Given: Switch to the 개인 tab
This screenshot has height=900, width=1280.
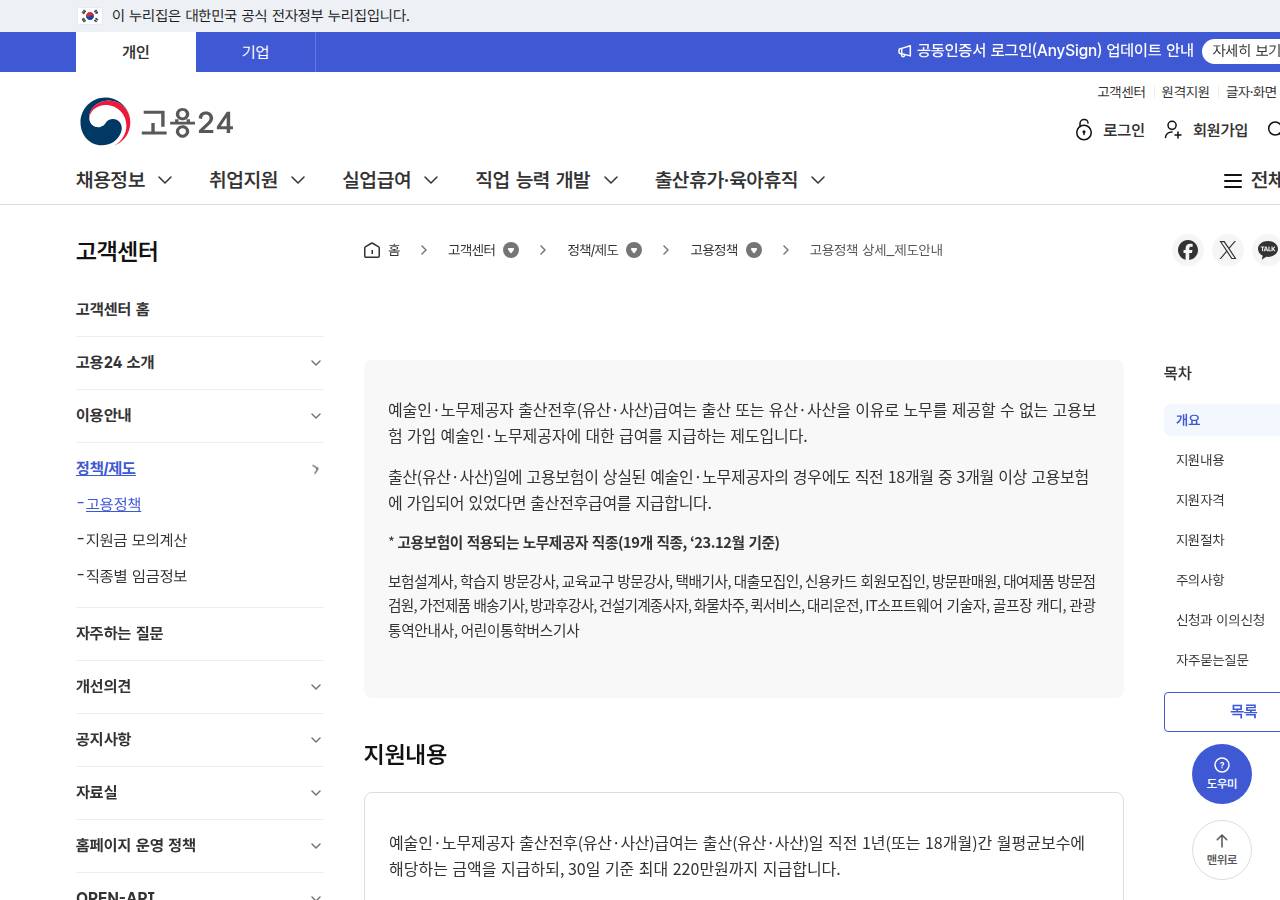Looking at the screenshot, I should tap(136, 52).
